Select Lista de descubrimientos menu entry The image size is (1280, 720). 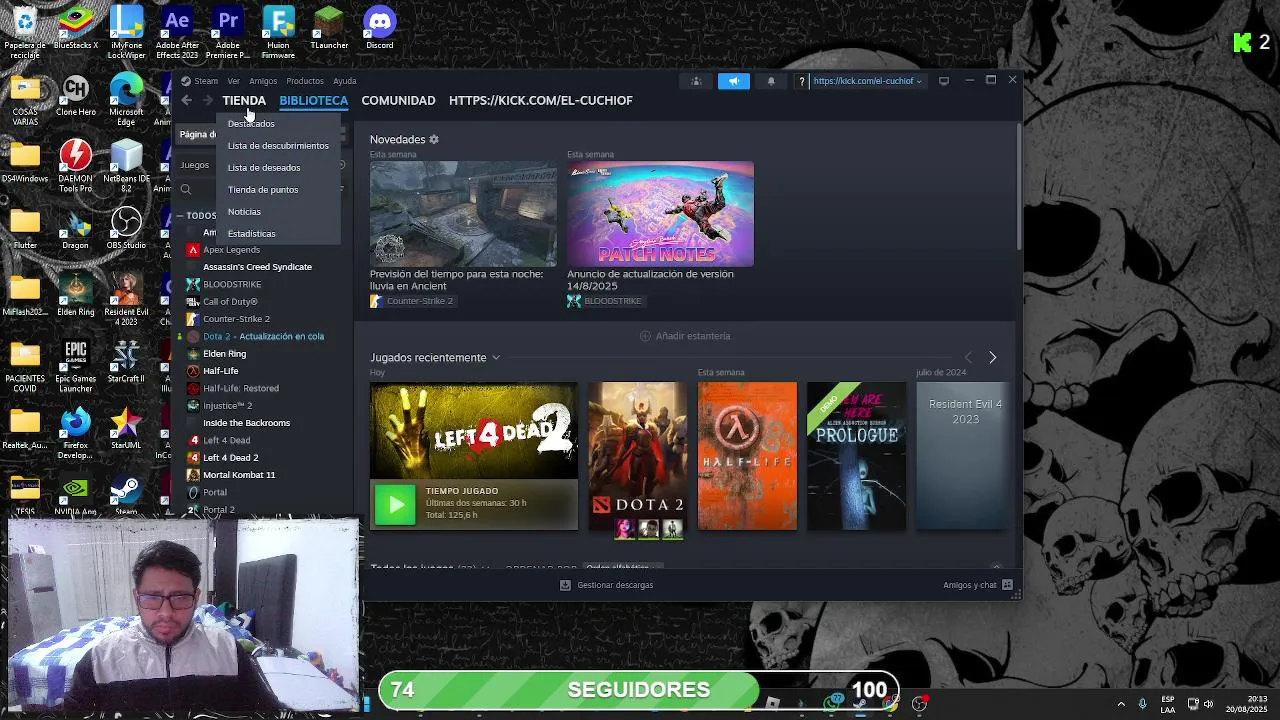tap(278, 146)
